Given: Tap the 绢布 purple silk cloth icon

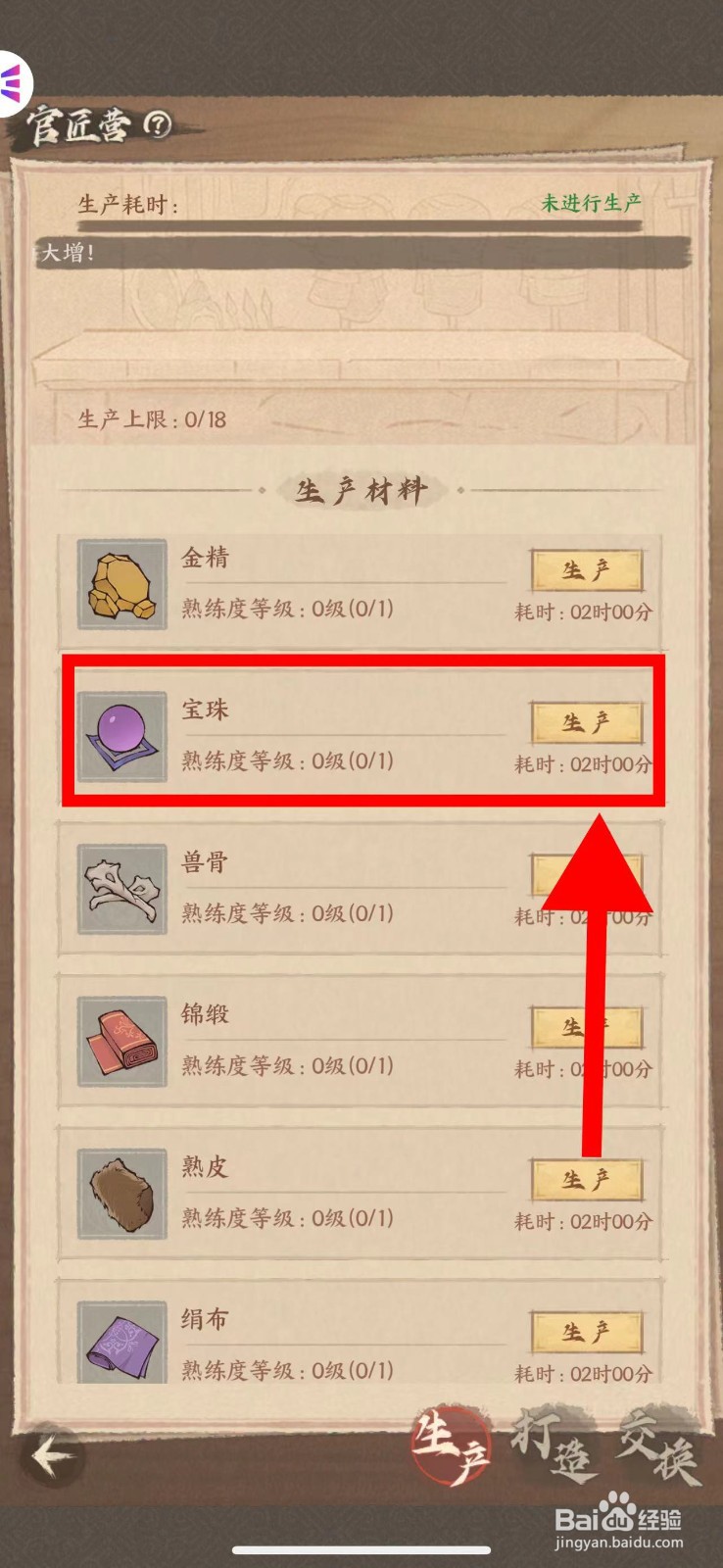Looking at the screenshot, I should [x=121, y=1341].
